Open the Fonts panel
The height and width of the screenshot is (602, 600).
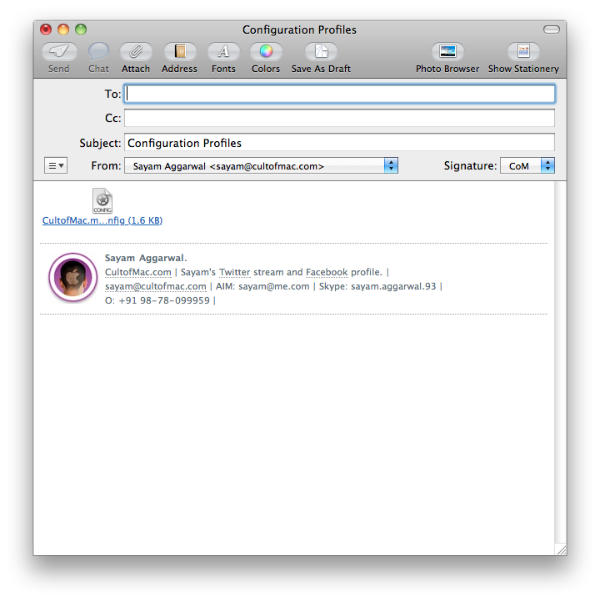pyautogui.click(x=223, y=51)
